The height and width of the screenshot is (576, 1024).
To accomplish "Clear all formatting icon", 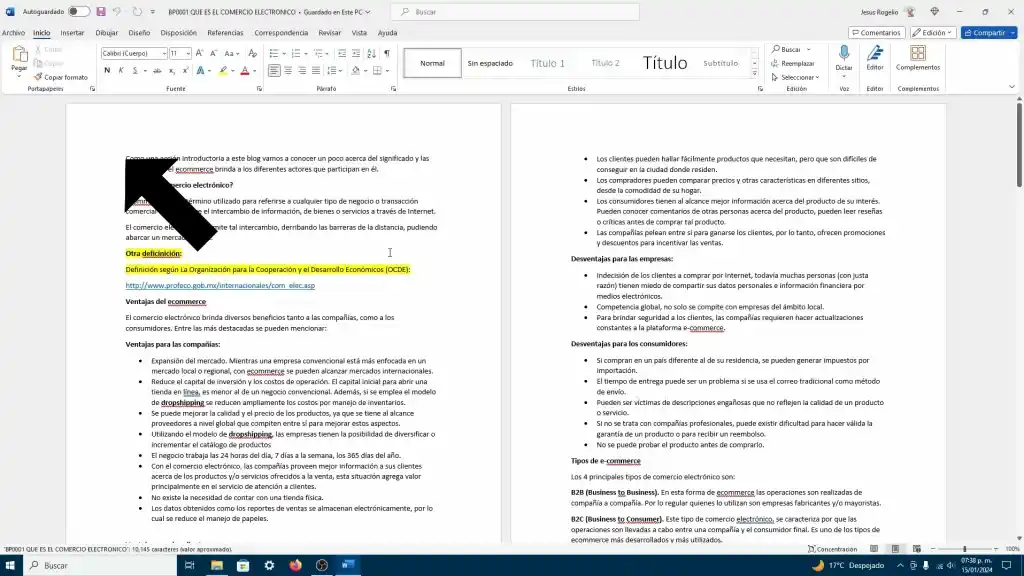I will point(253,54).
